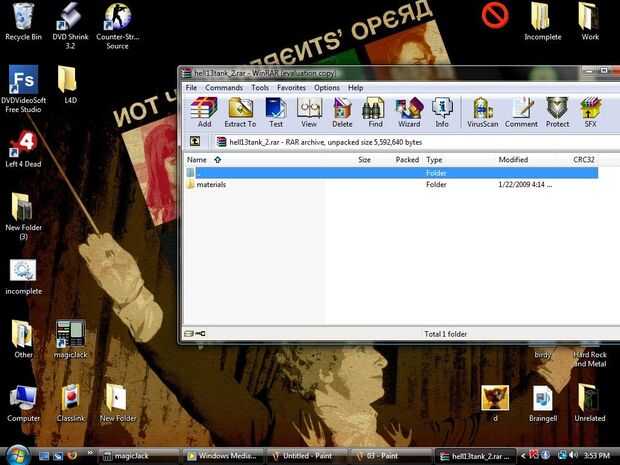Viewport: 620px width, 465px height.
Task: Click hell13tank_2.rar taskbar button
Action: click(475, 456)
